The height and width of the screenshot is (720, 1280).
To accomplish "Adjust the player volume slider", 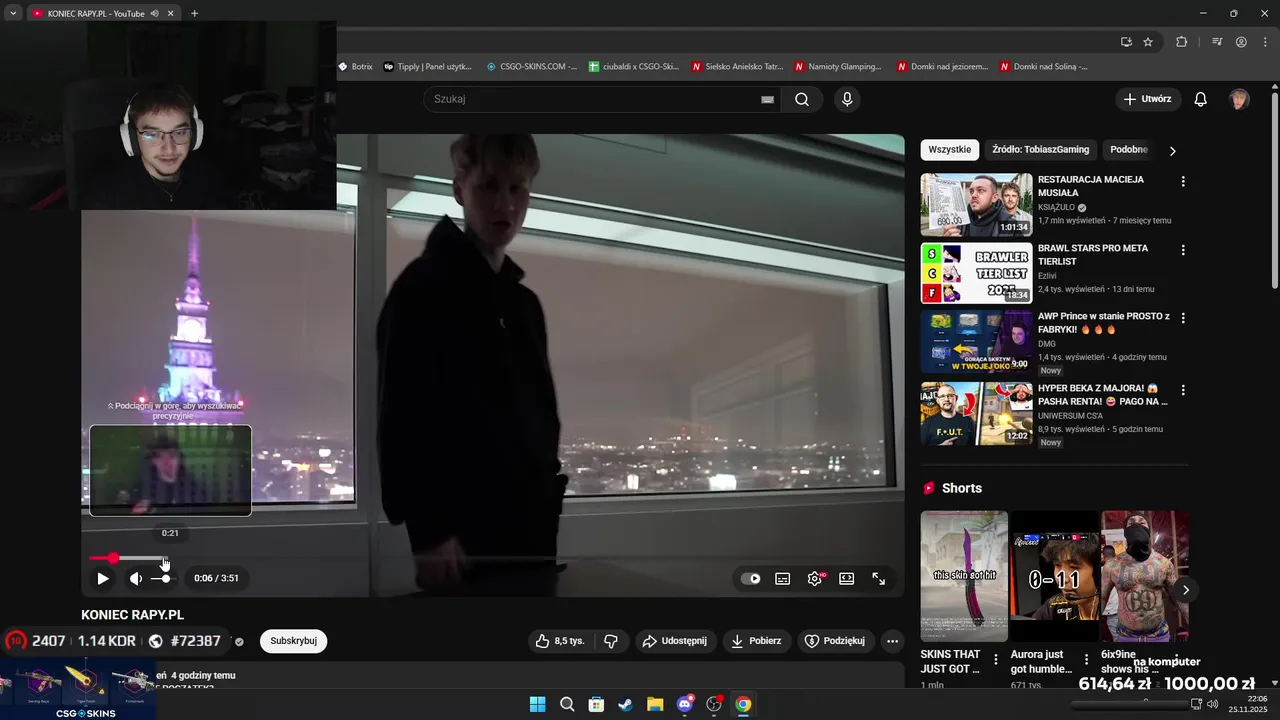I will (161, 578).
